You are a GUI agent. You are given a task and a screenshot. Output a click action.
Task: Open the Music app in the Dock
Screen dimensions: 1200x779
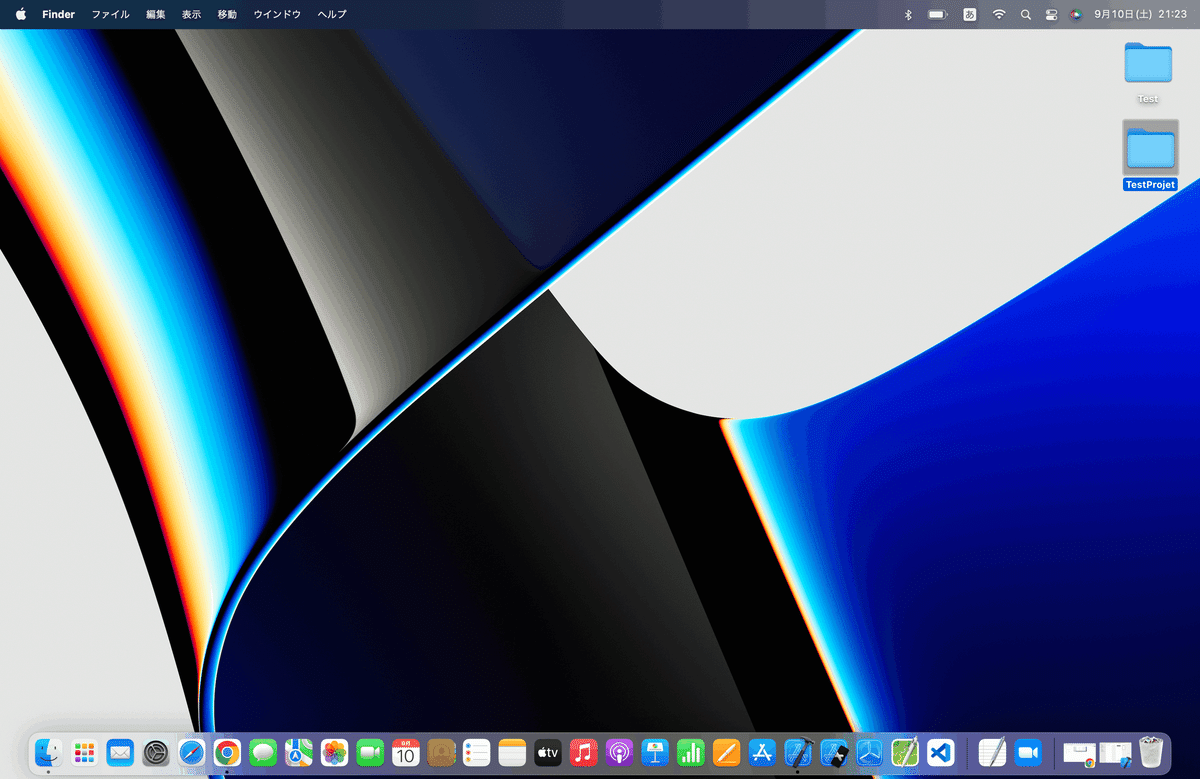pos(584,752)
